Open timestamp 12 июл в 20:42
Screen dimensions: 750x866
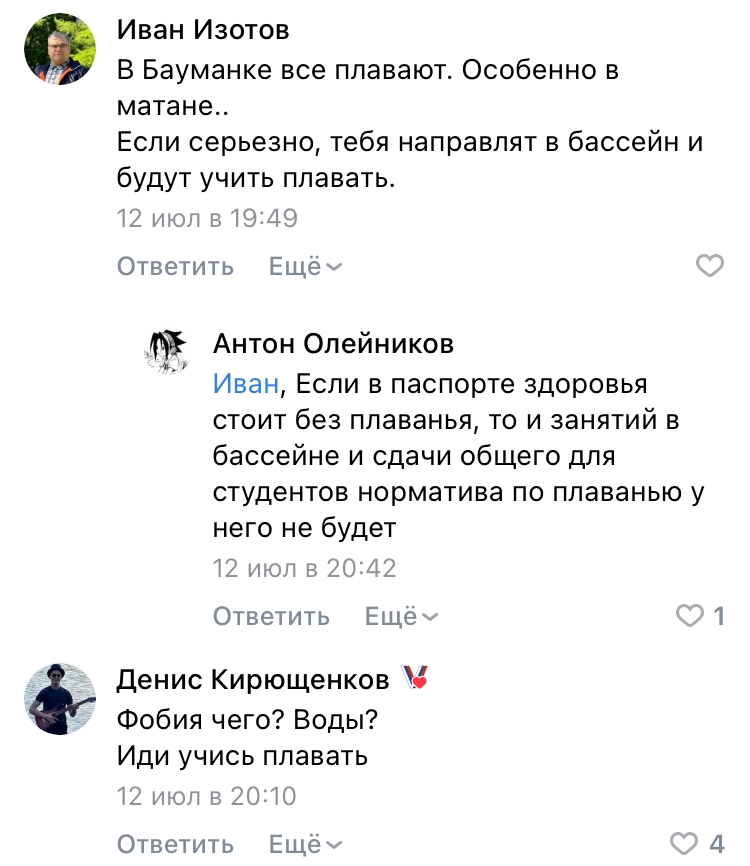click(x=304, y=568)
